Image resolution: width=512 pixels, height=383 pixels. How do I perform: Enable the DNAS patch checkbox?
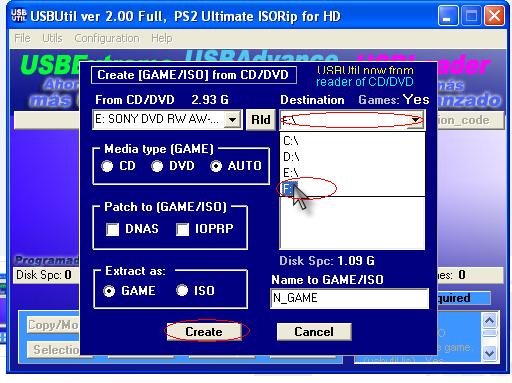[112, 229]
